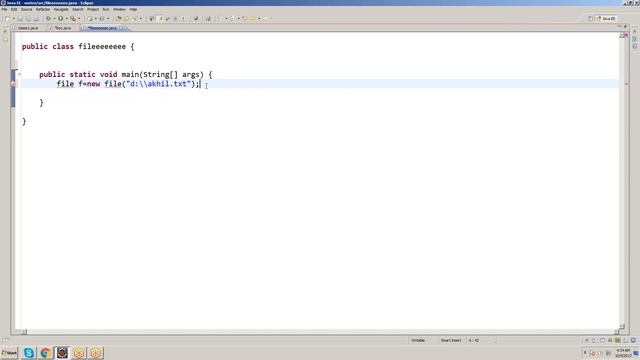Switch to the class1.java editor tab
The height and width of the screenshot is (360, 640).
(x=28, y=28)
